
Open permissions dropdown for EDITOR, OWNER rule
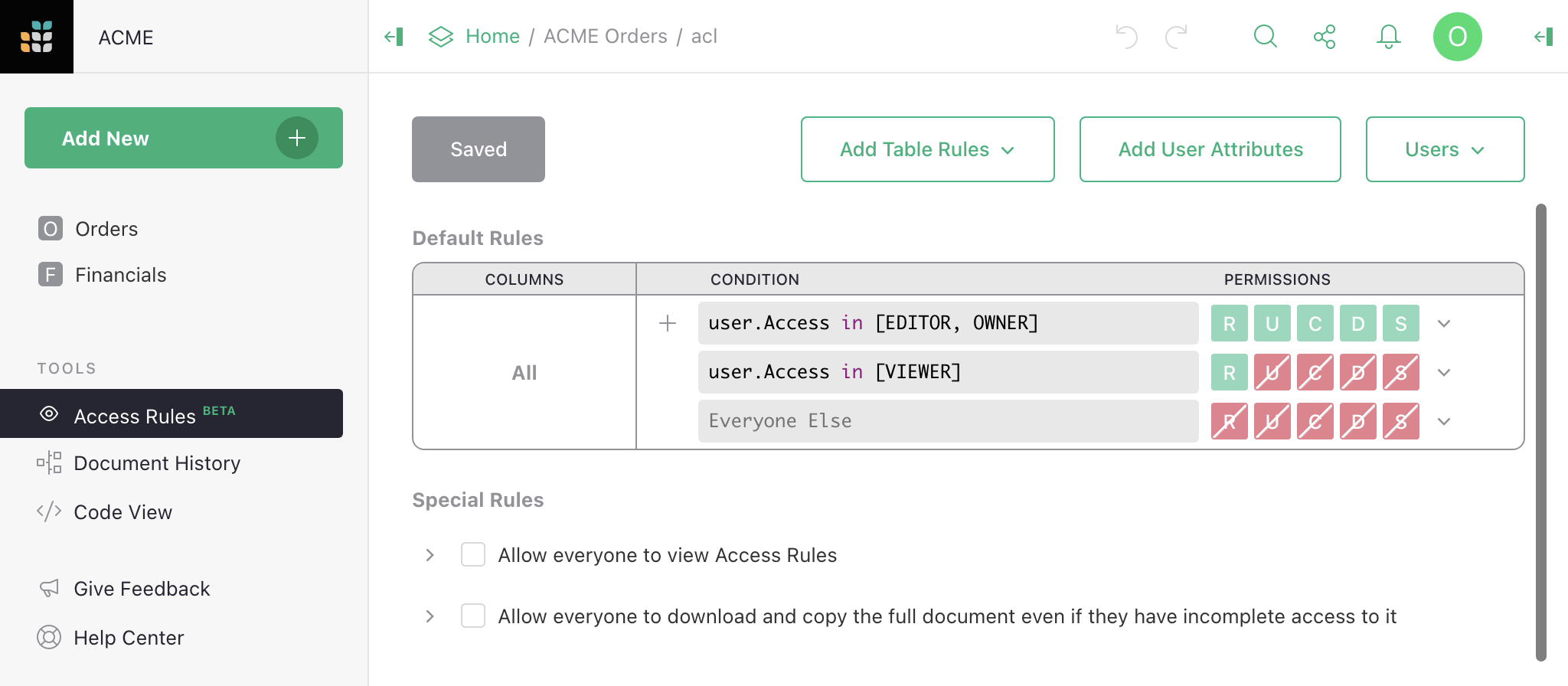click(x=1444, y=323)
